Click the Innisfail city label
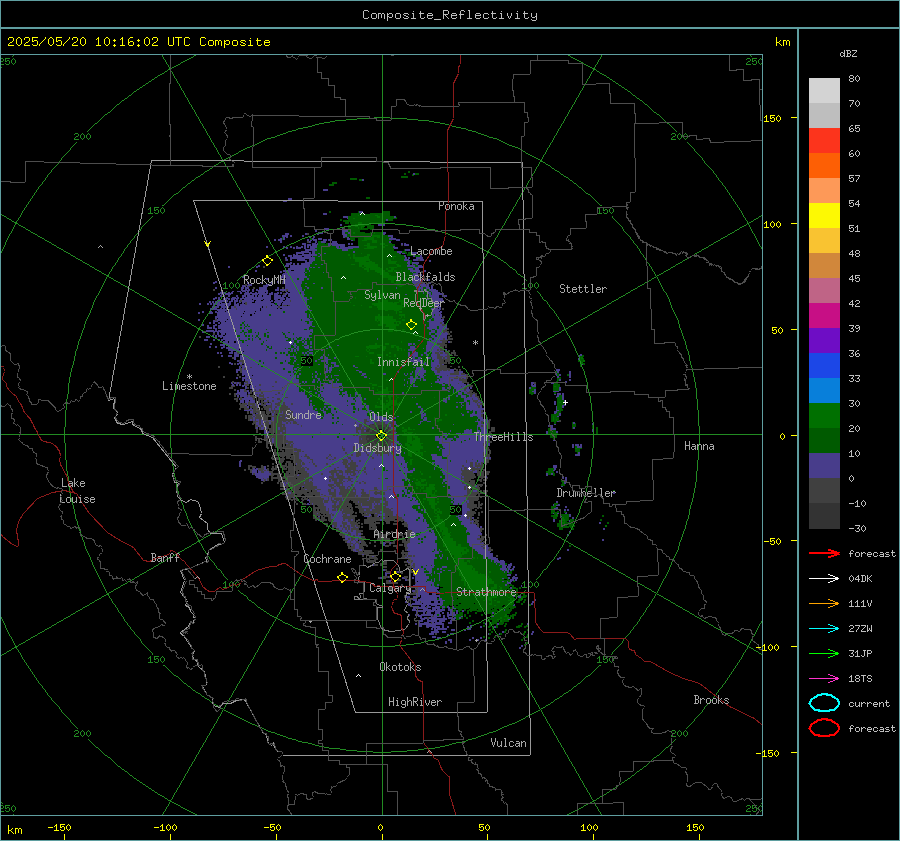 [x=403, y=362]
